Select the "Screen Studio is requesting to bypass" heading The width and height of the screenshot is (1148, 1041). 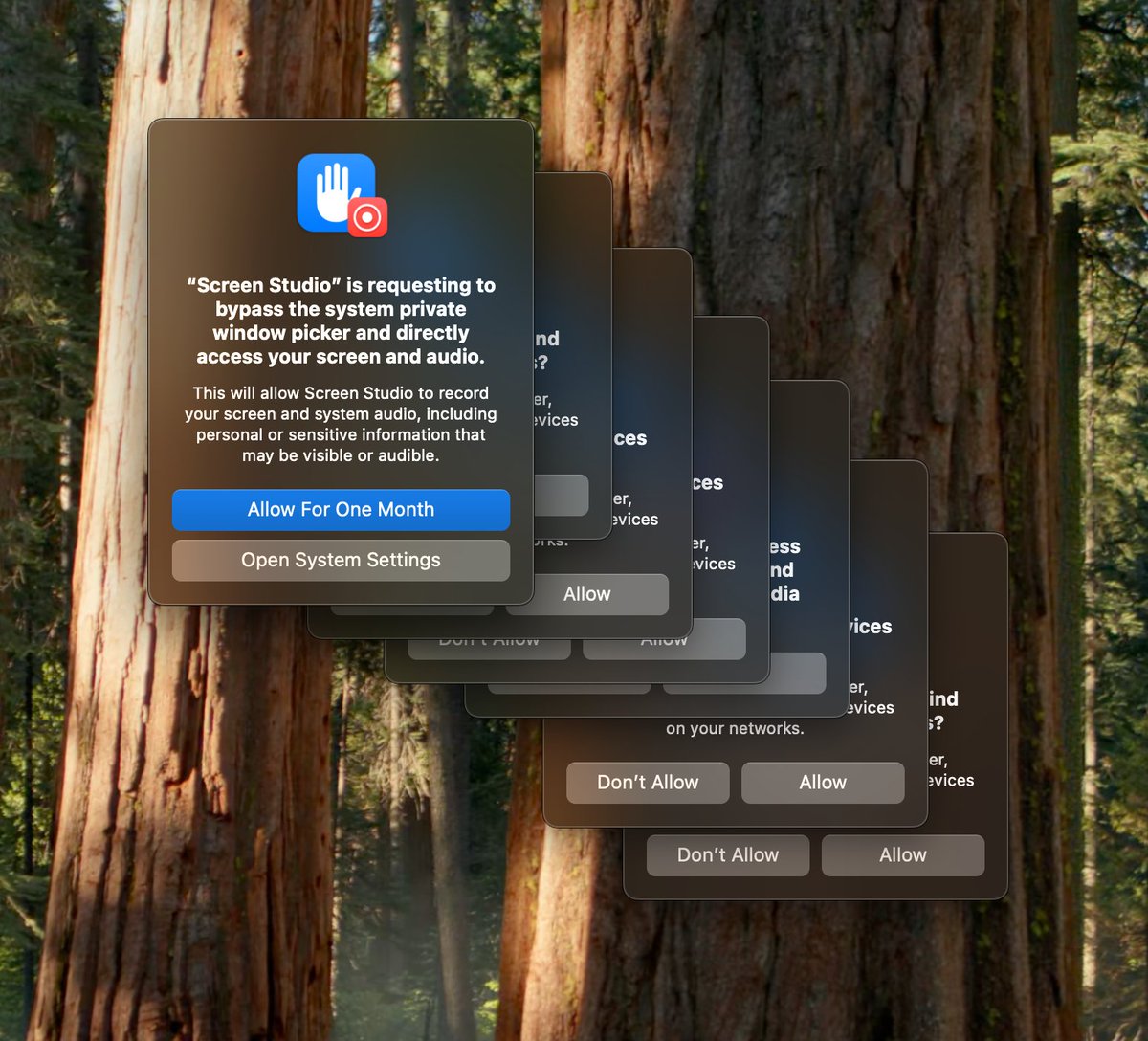(x=341, y=321)
